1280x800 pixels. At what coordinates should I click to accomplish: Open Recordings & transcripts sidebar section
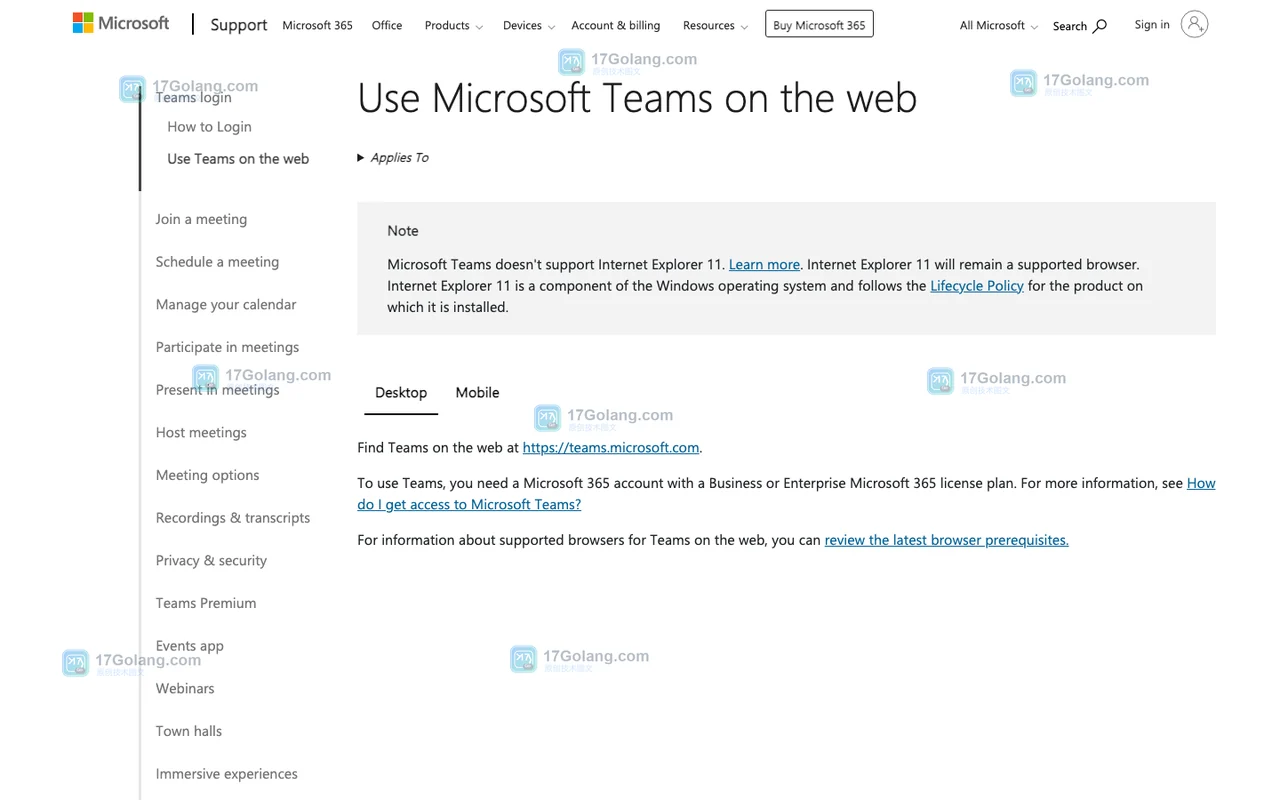(x=233, y=518)
